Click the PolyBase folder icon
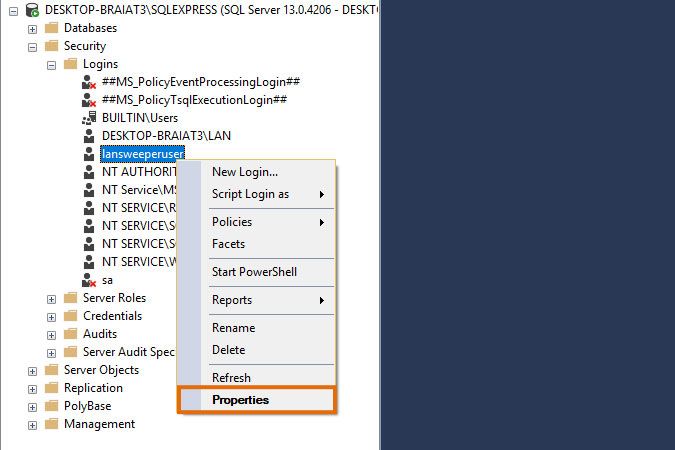Screen dimensions: 675x450 (51, 406)
